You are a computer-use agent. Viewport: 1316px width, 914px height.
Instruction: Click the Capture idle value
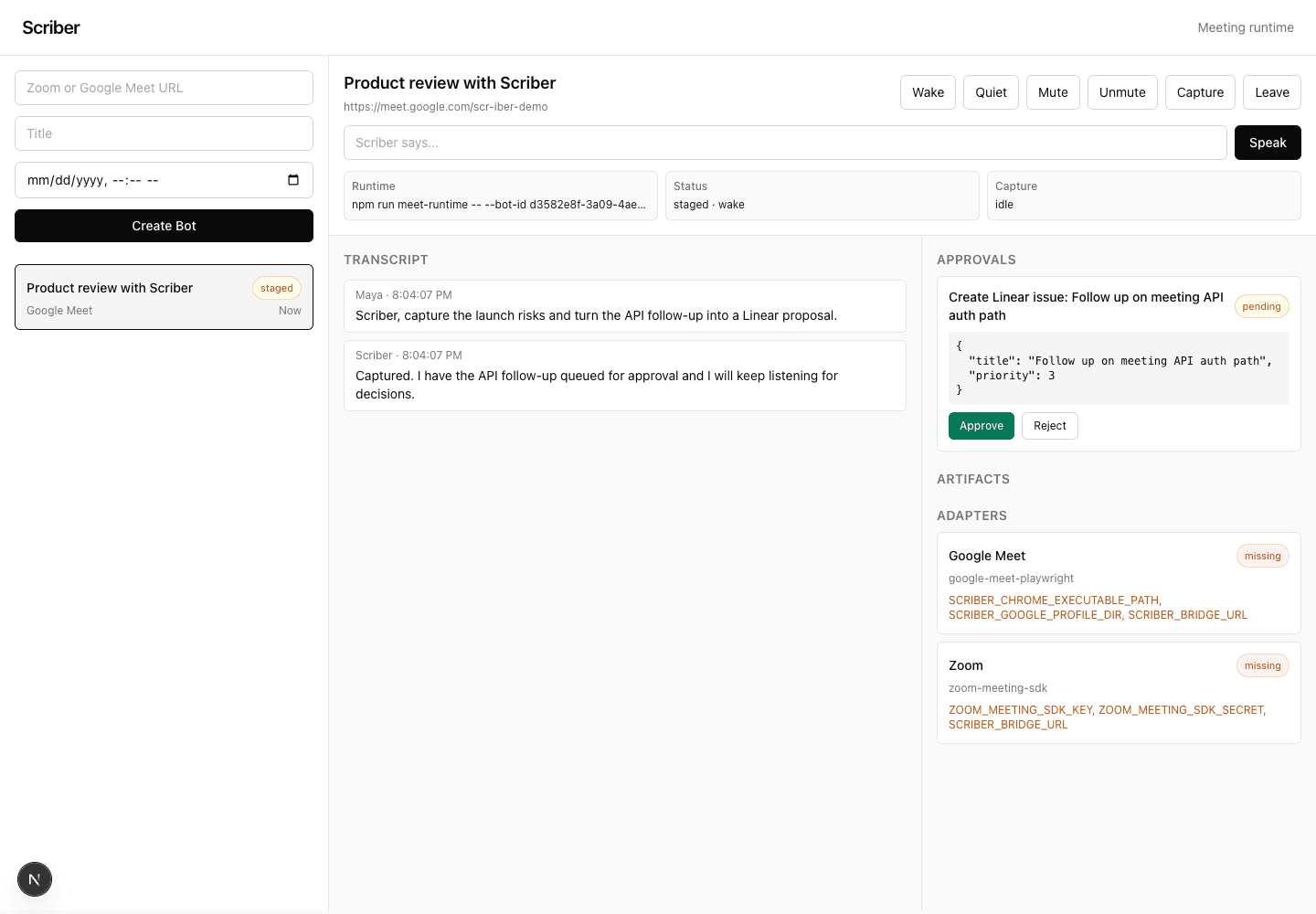pos(1004,205)
